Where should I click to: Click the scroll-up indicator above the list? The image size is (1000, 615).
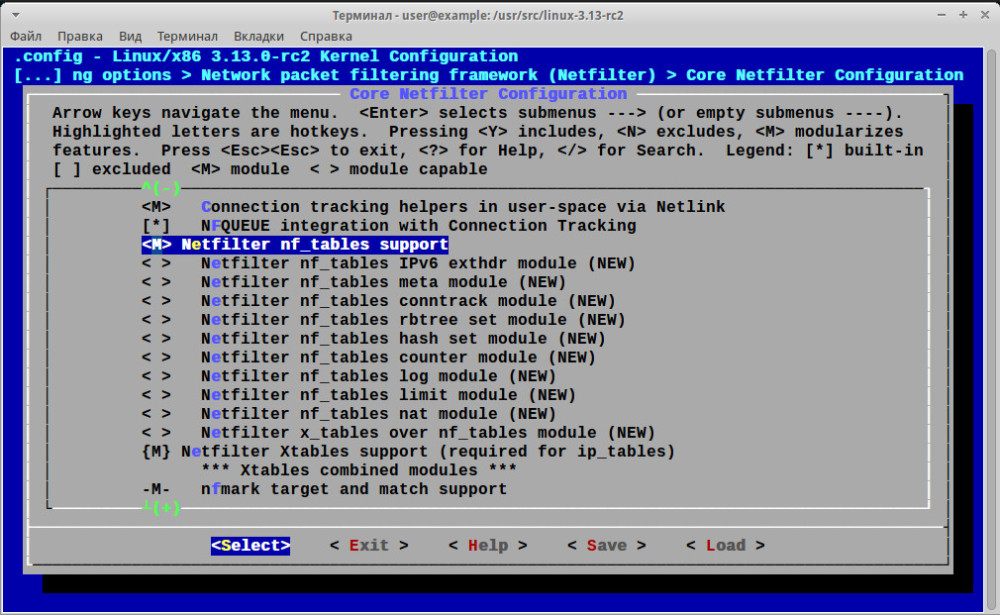pos(160,188)
